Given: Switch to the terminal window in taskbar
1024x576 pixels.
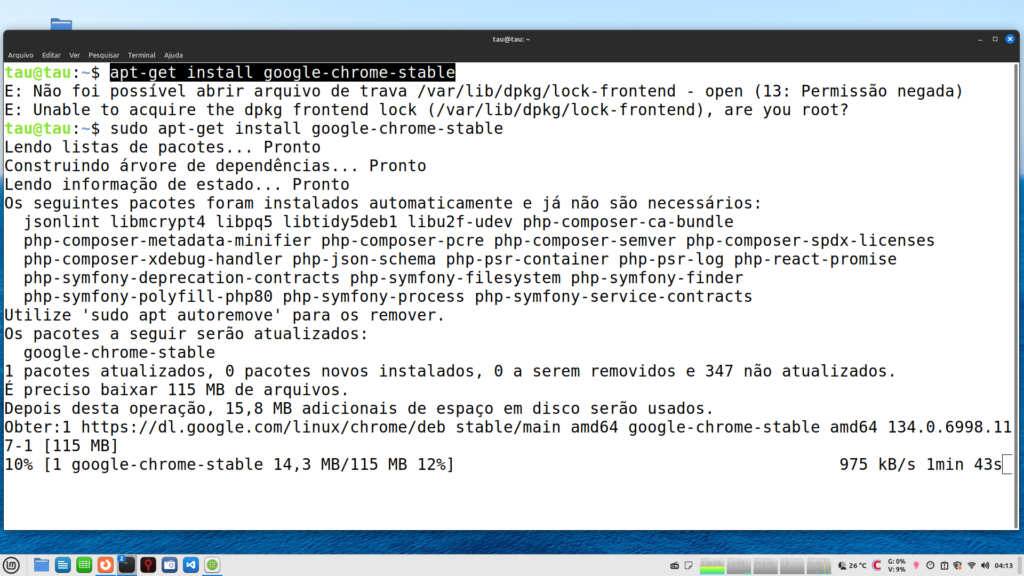Looking at the screenshot, I should coord(127,565).
